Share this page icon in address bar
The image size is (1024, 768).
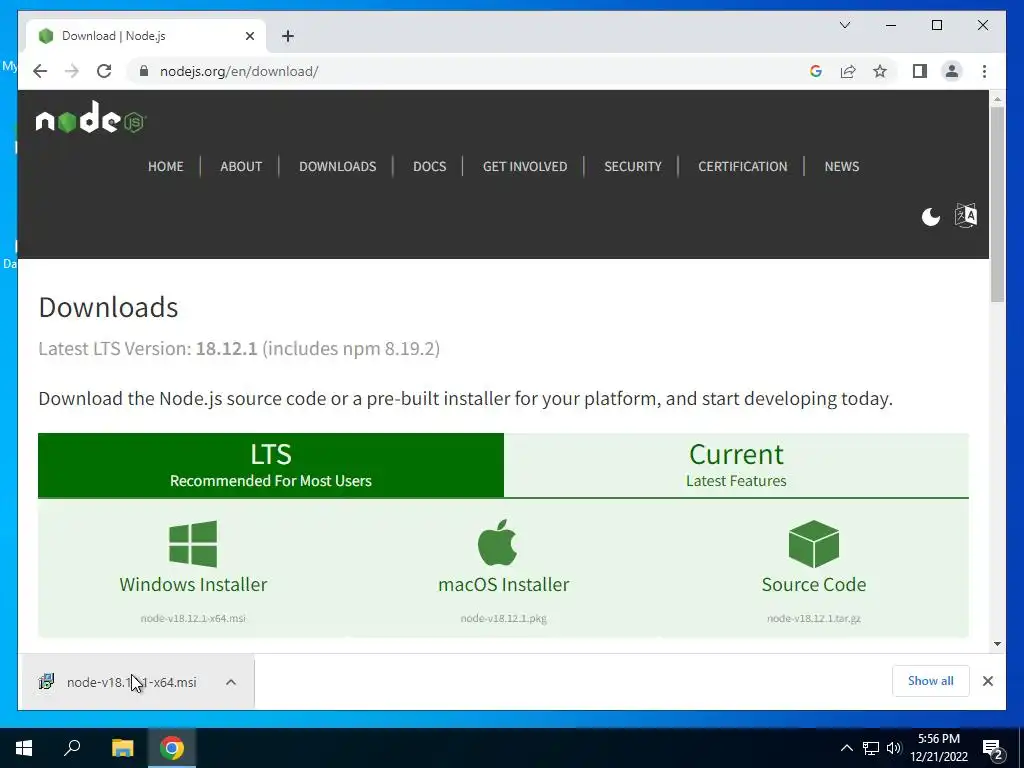(x=848, y=71)
